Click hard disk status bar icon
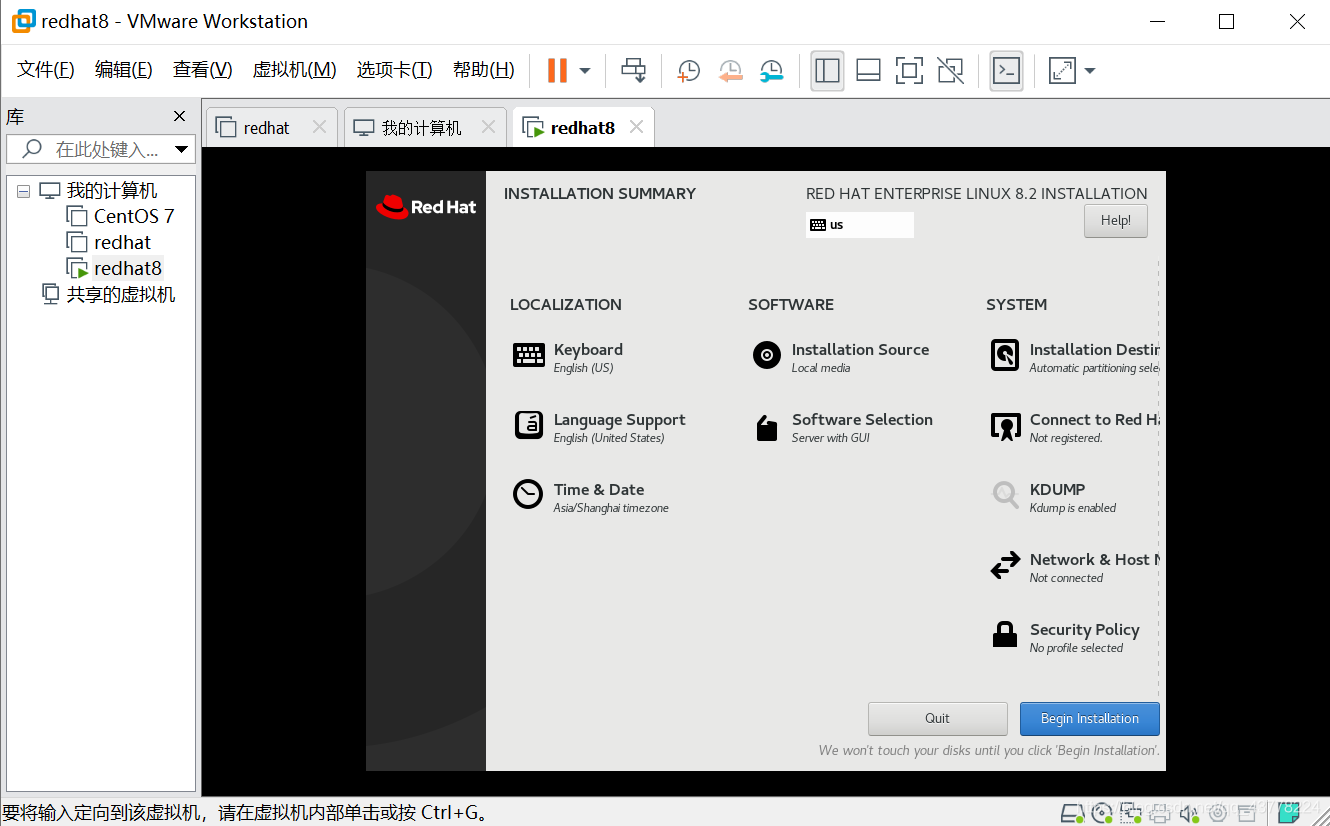Viewport: 1330px width, 826px height. [1073, 812]
